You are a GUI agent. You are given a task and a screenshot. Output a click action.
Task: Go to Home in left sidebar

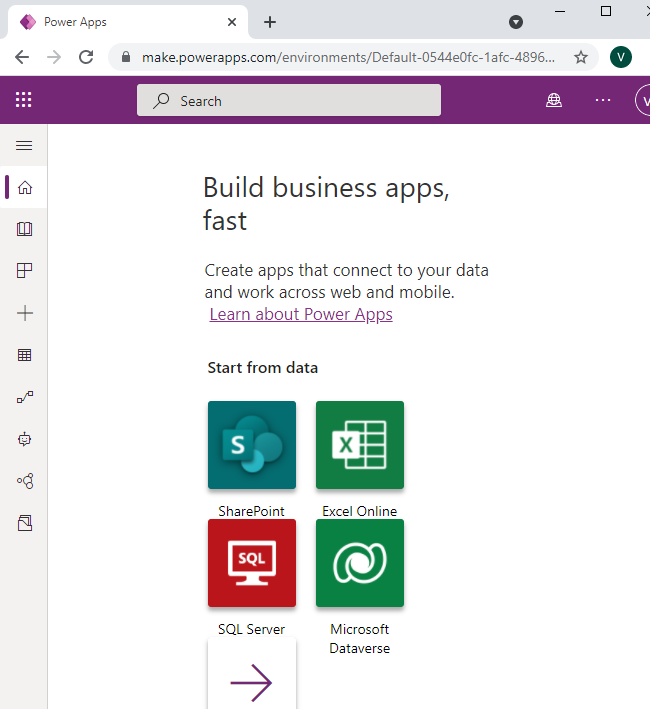tap(25, 187)
